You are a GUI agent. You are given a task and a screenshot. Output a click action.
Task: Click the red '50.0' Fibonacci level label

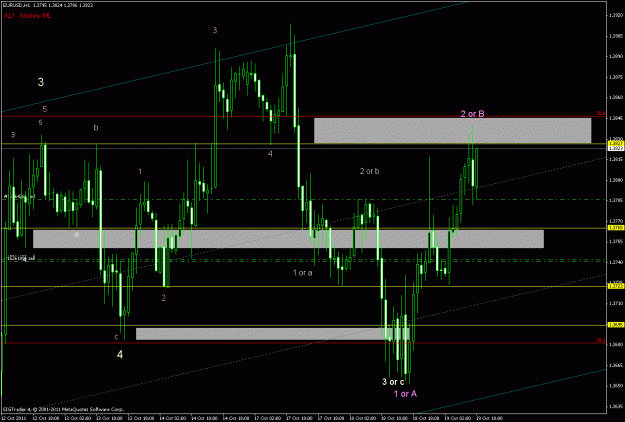601,114
